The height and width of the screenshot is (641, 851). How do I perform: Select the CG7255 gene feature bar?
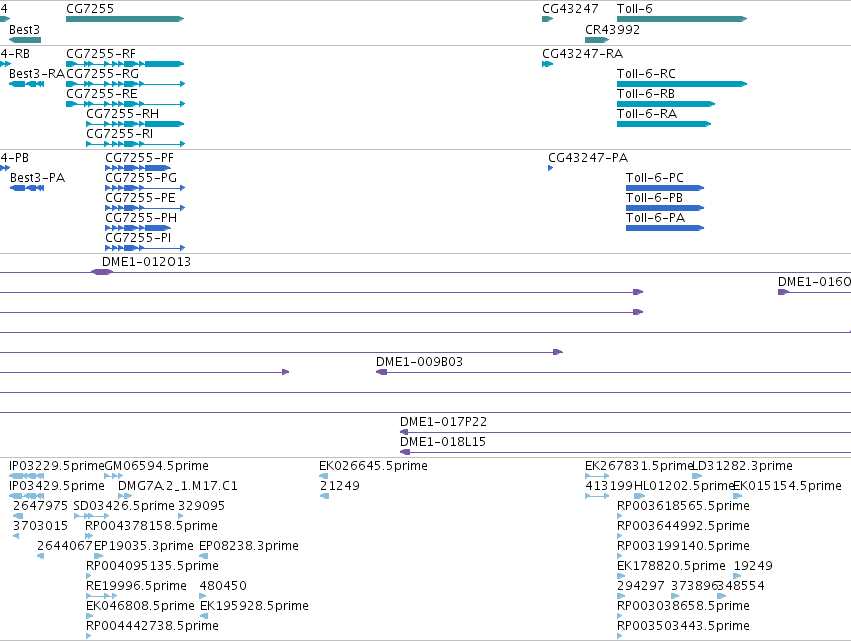pyautogui.click(x=125, y=19)
